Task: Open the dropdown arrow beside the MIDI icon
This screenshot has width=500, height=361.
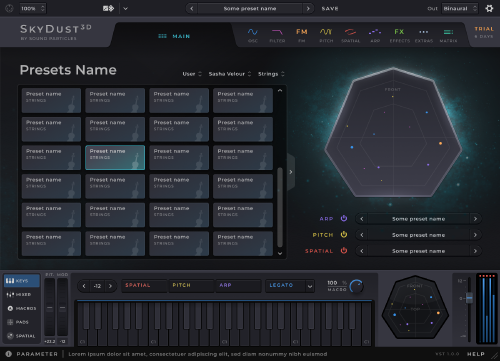Action: 125,8
